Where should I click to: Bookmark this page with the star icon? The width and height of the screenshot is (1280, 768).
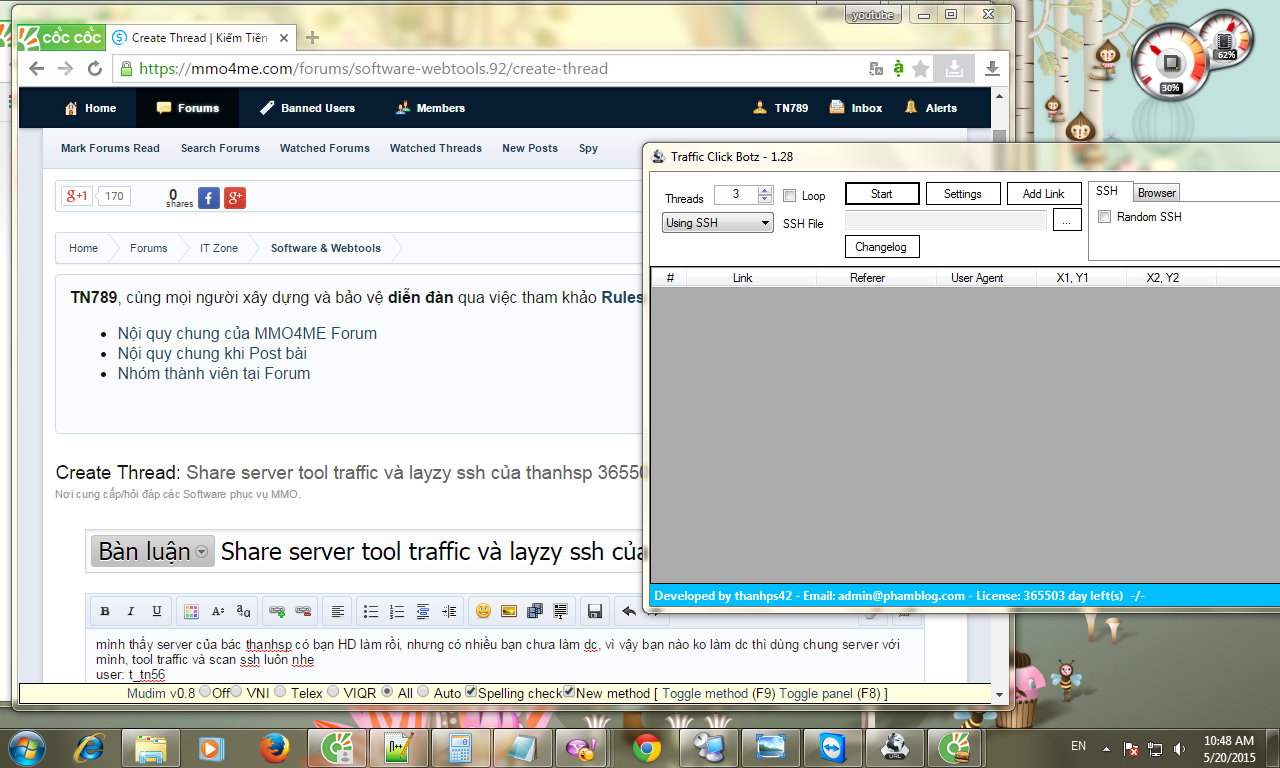click(x=921, y=69)
